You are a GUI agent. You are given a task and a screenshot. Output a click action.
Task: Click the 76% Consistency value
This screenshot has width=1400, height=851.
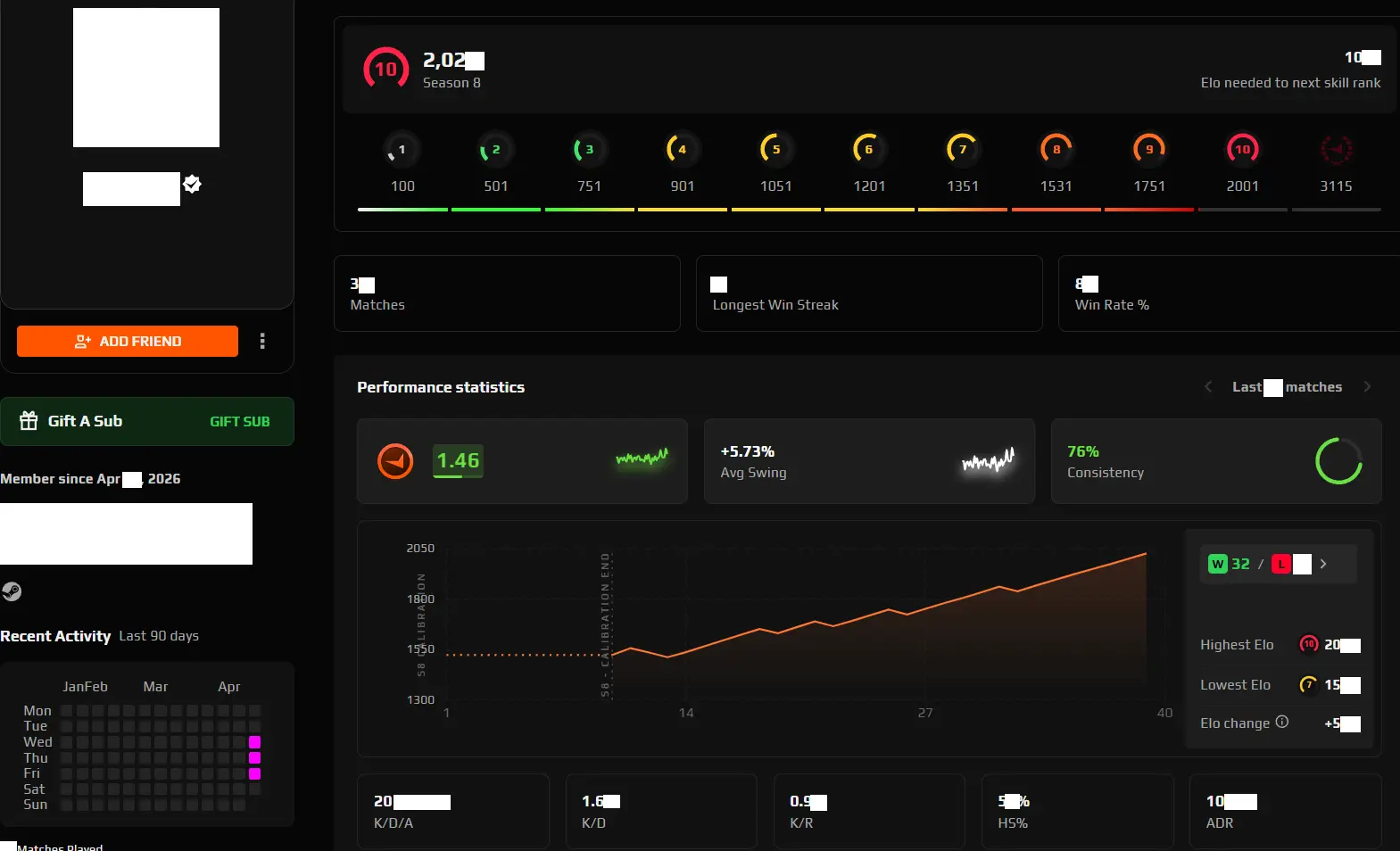[x=1083, y=451]
